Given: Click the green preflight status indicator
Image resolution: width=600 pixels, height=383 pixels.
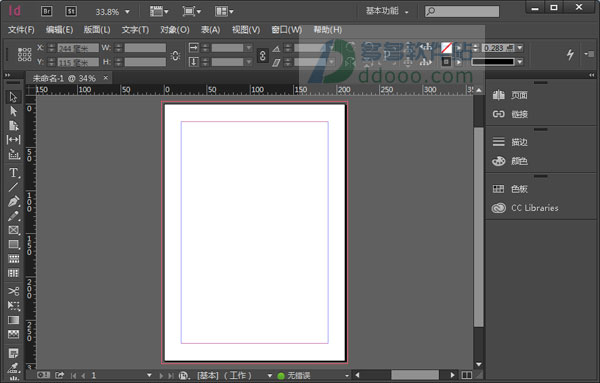Looking at the screenshot, I should pyautogui.click(x=281, y=376).
